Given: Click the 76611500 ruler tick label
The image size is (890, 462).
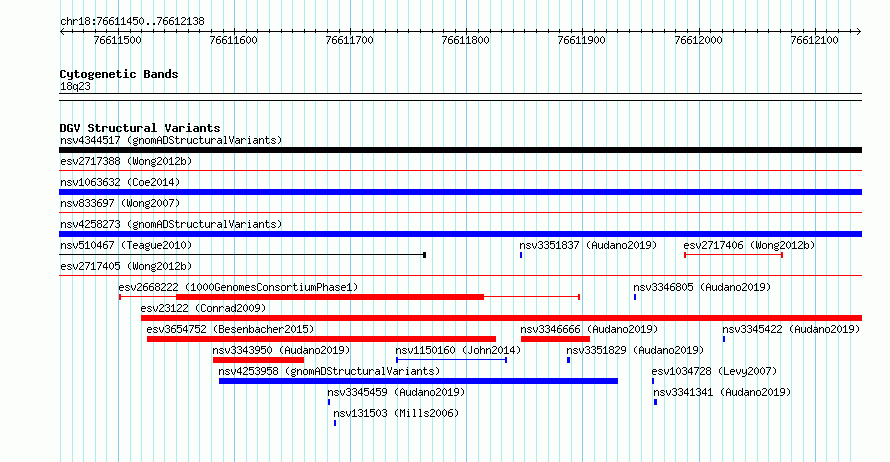Looking at the screenshot, I should pyautogui.click(x=117, y=41).
